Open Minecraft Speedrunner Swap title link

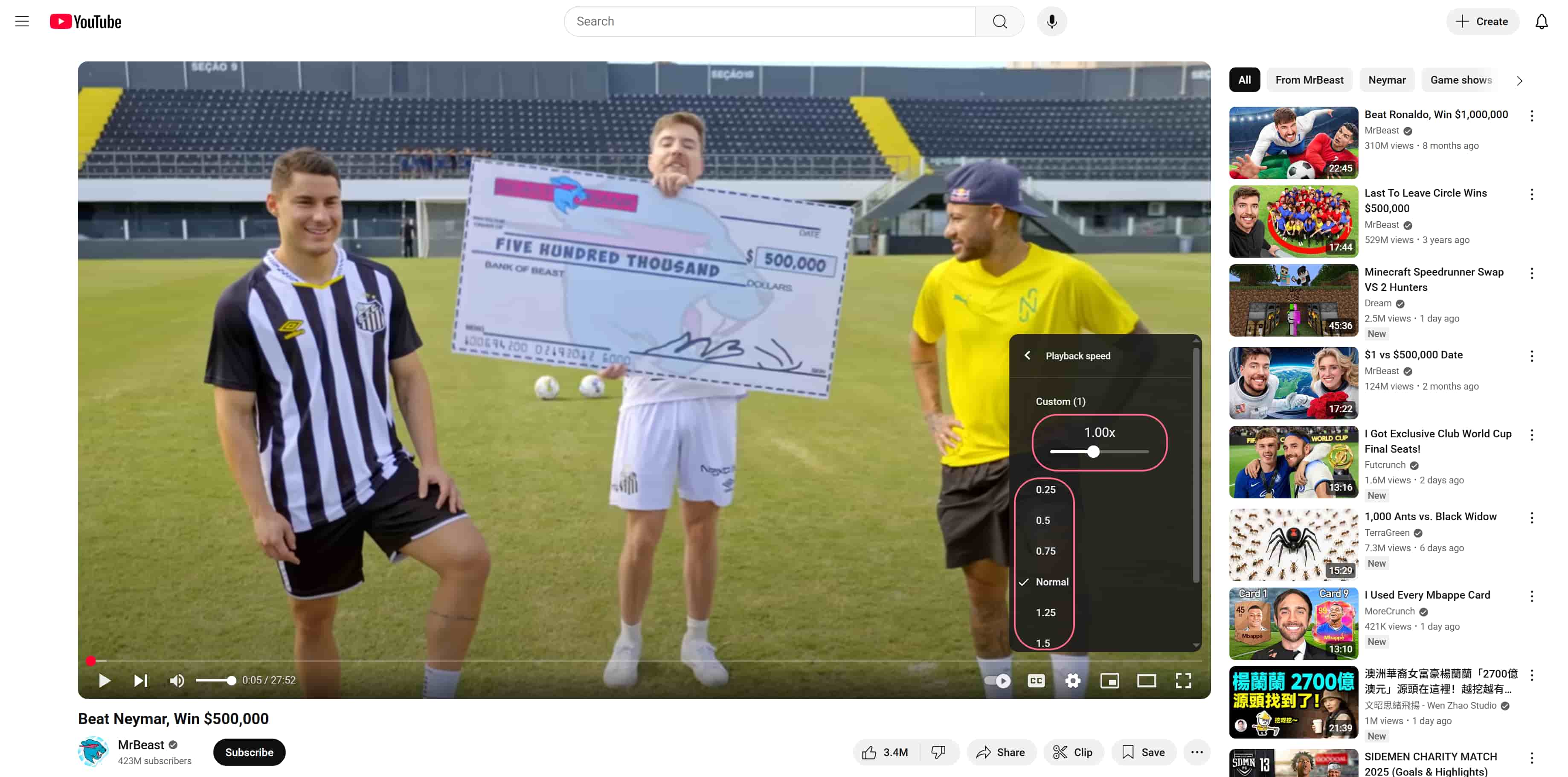coord(1434,279)
